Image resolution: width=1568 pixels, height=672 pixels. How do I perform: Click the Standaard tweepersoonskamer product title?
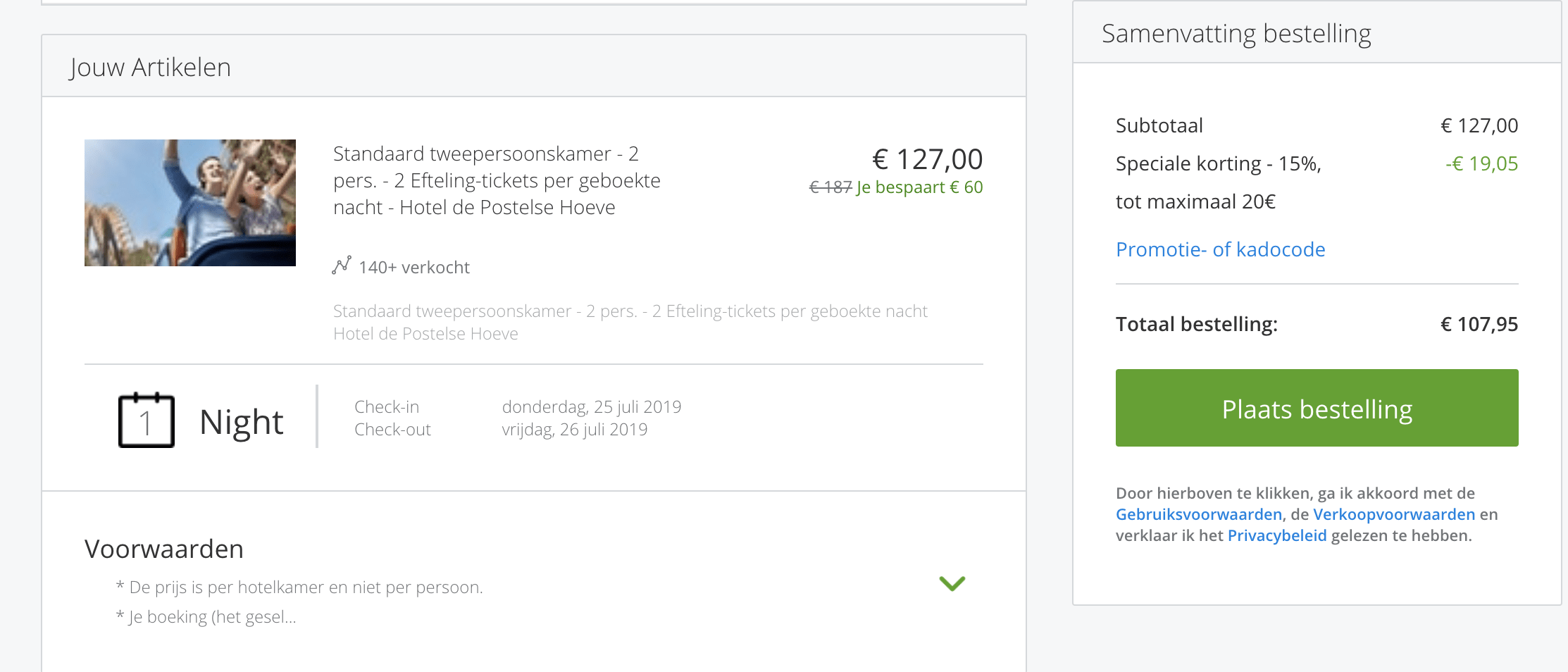497,180
